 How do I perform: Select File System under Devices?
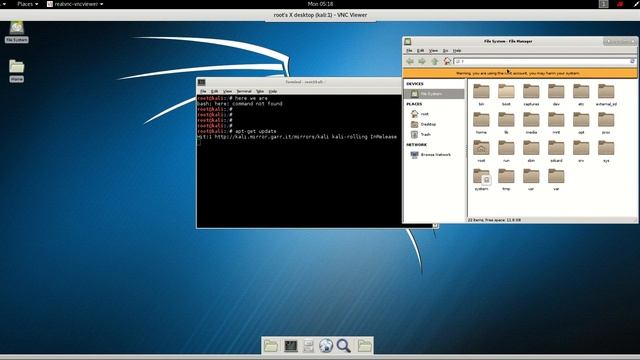coord(434,94)
